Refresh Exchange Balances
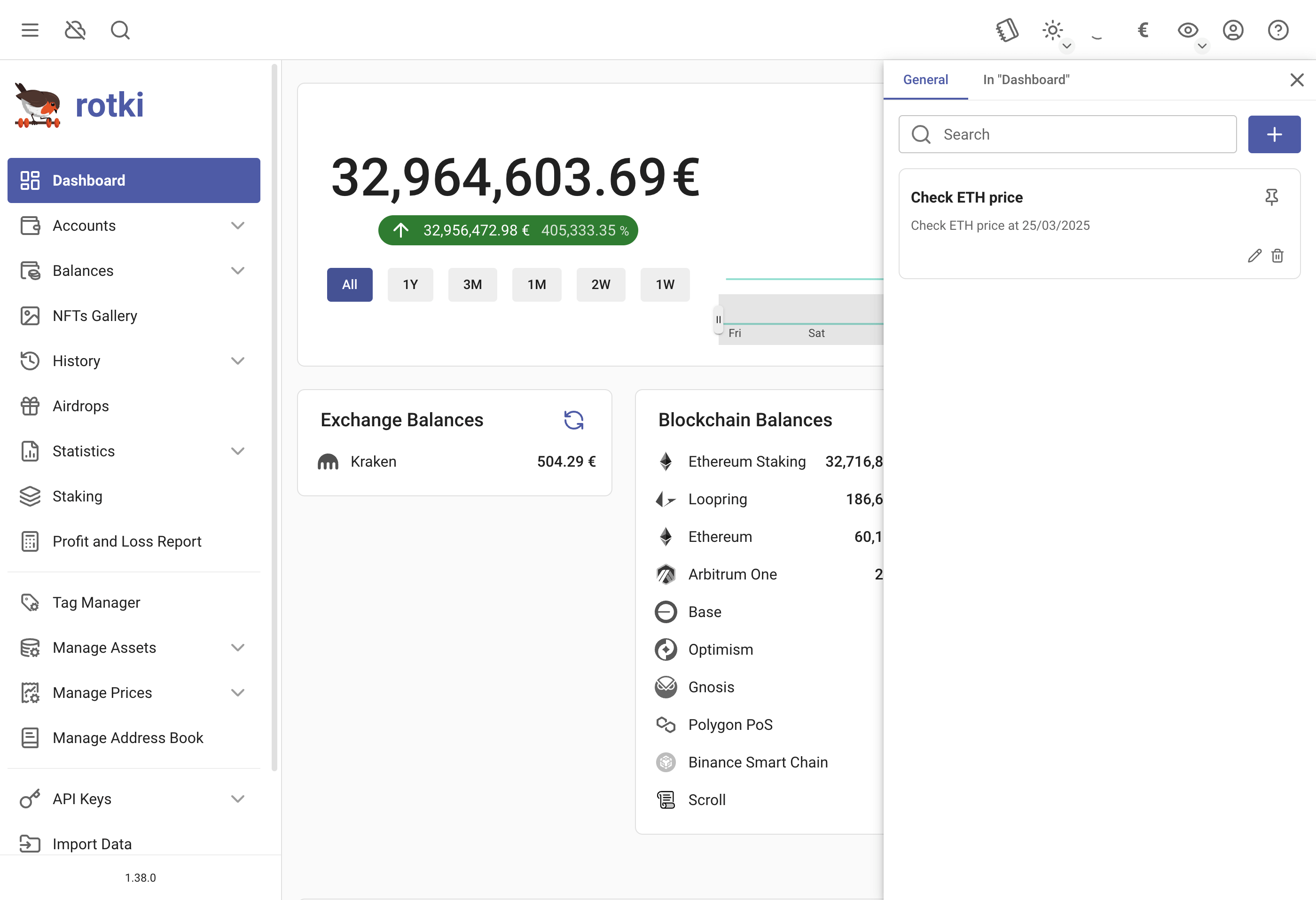This screenshot has height=900, width=1316. coord(573,420)
